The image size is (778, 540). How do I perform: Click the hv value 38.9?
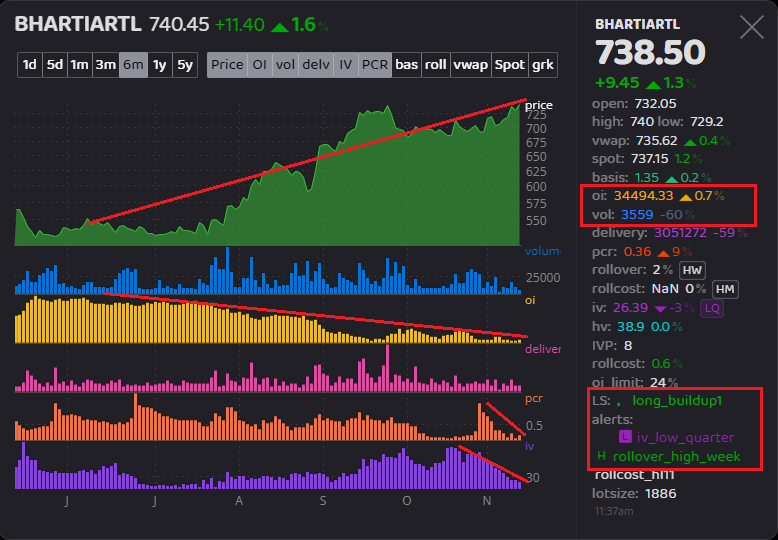631,327
